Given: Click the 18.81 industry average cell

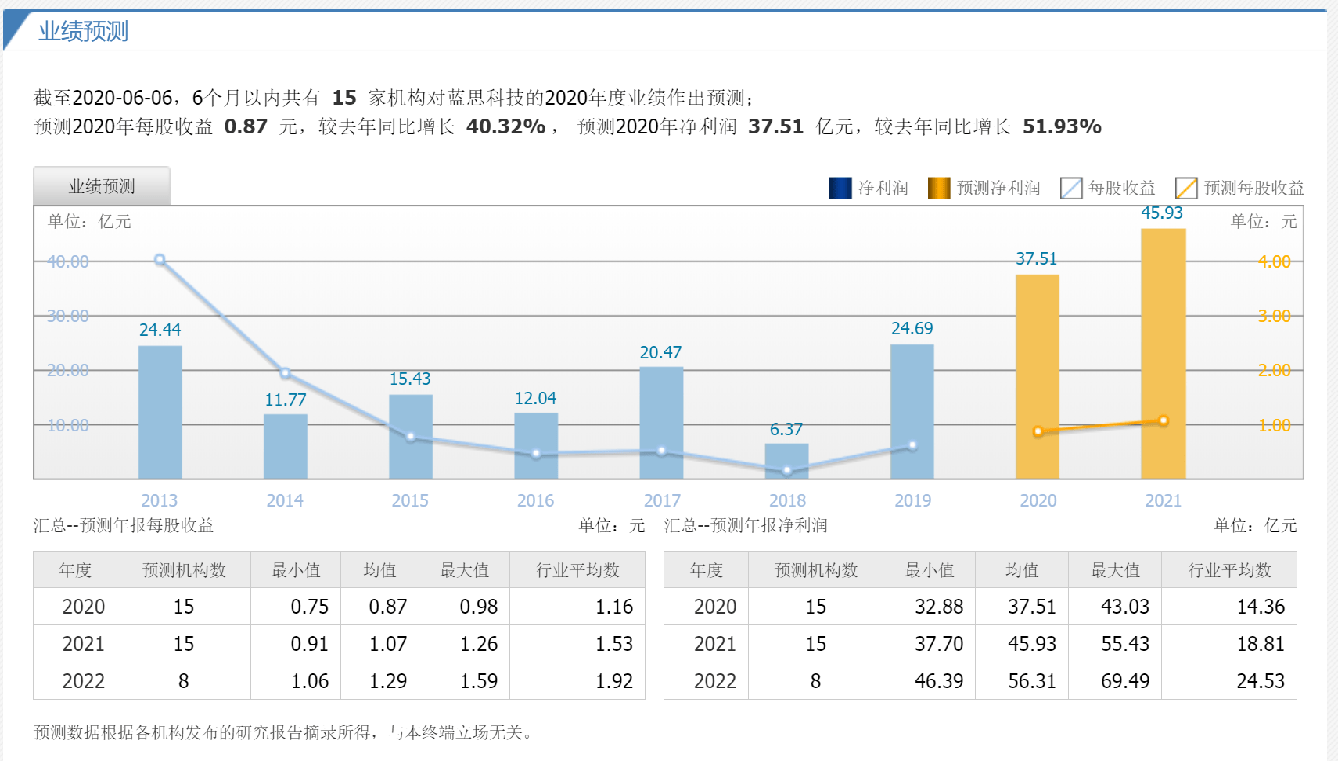Looking at the screenshot, I should 1262,644.
